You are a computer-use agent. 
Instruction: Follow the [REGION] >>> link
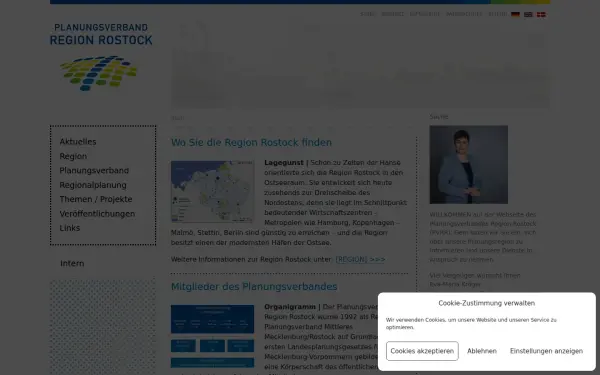tap(360, 259)
